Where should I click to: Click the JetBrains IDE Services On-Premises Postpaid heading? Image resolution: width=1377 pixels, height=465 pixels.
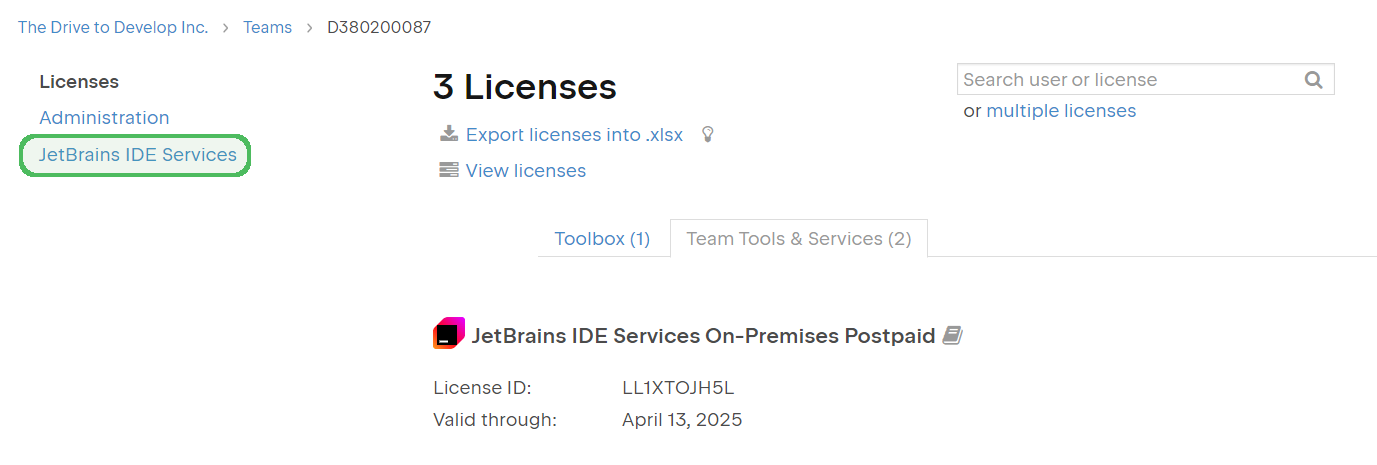pyautogui.click(x=703, y=336)
